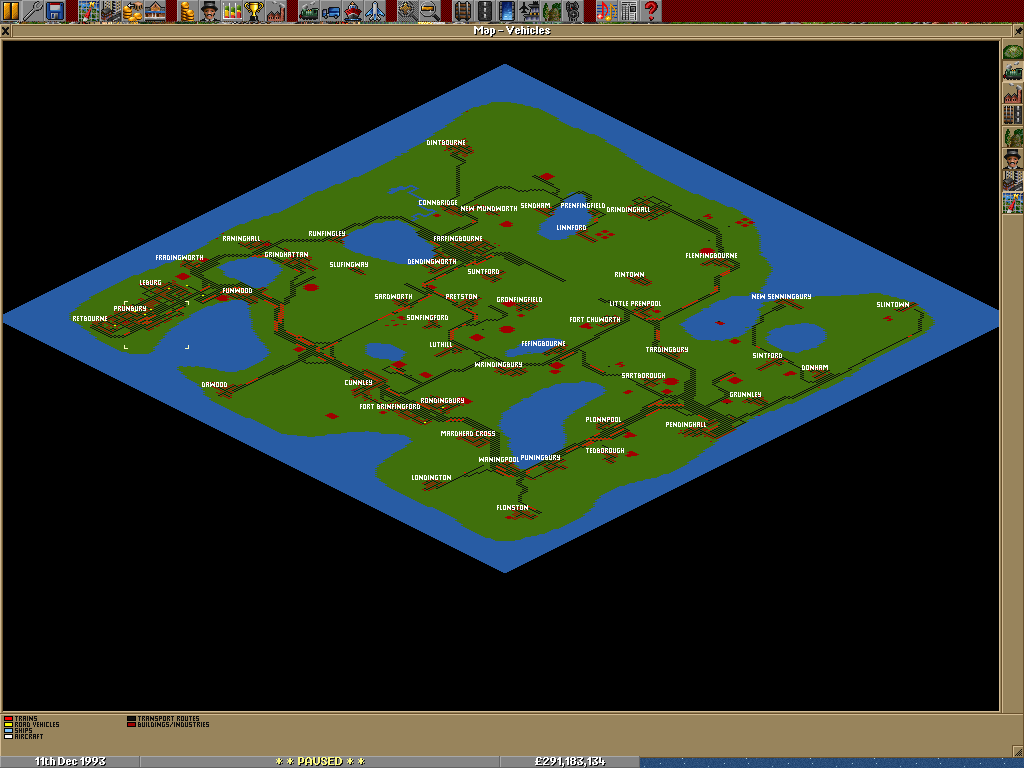This screenshot has width=1024, height=768.
Task: Click the Gronfingfield town label
Action: 520,300
